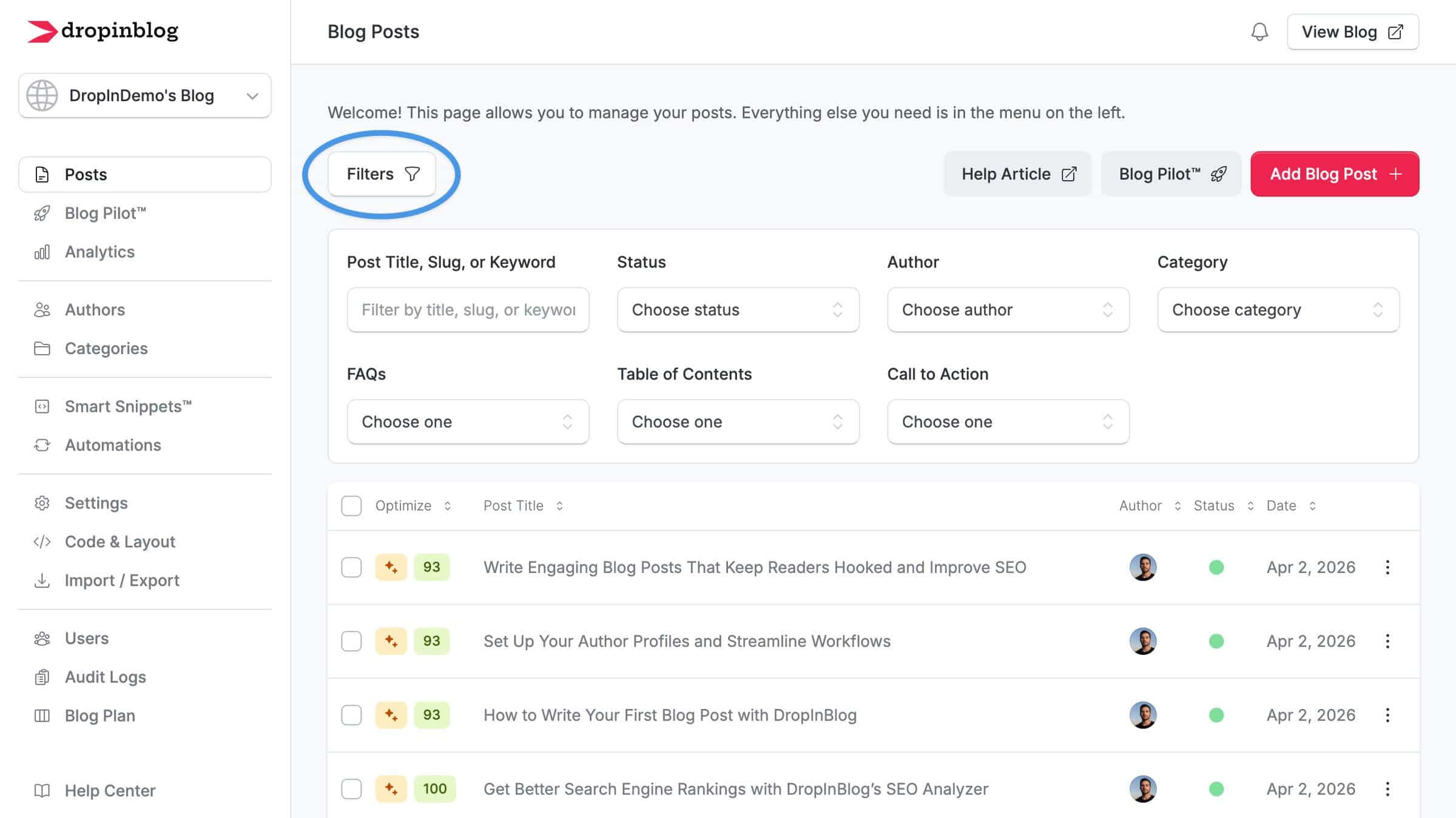Viewport: 1456px width, 818px height.
Task: Open post How to Write Your First Blog Post
Action: pyautogui.click(x=670, y=716)
